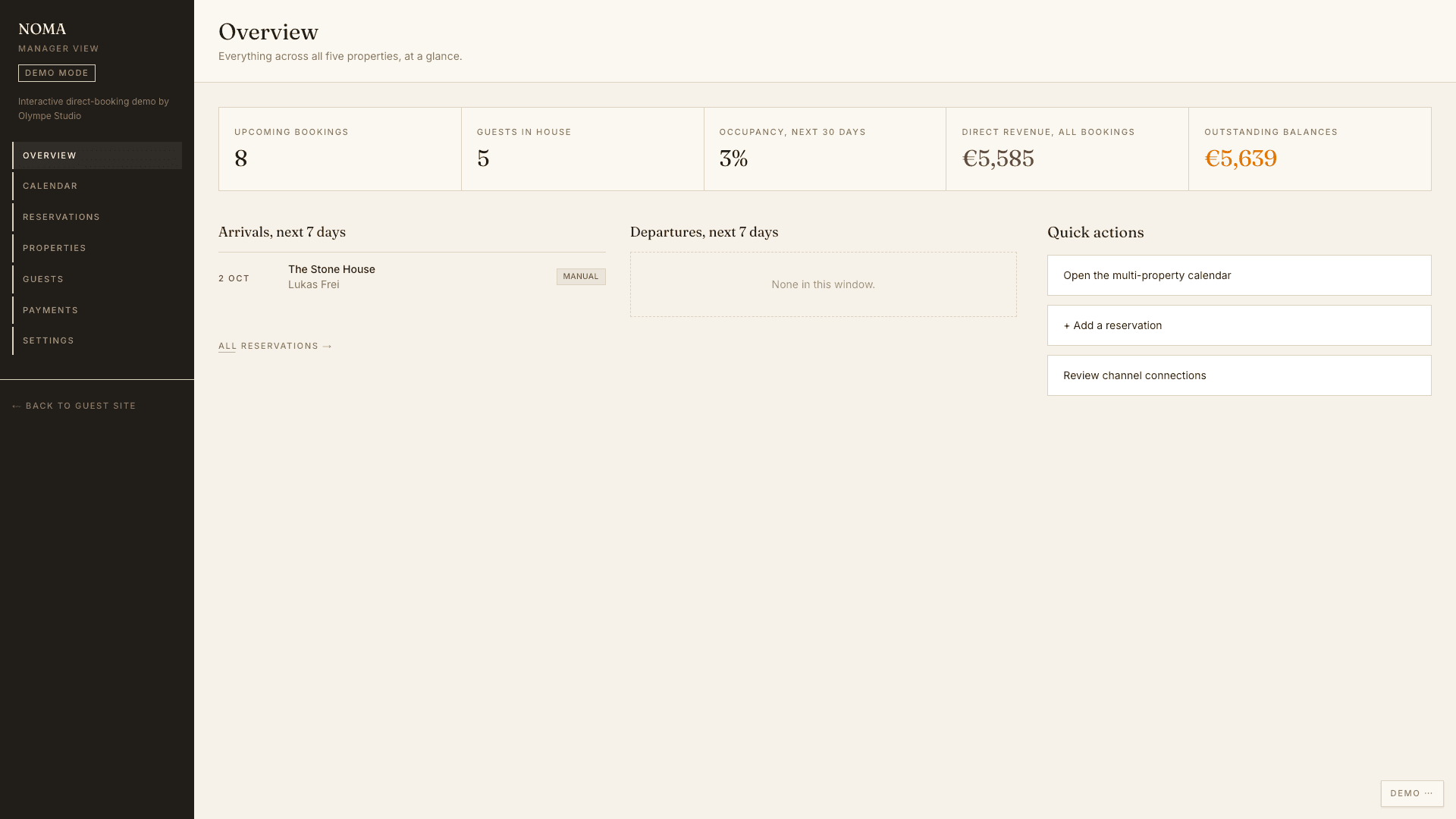The width and height of the screenshot is (1456, 819).
Task: Click guest name Lukas Frei
Action: [314, 284]
